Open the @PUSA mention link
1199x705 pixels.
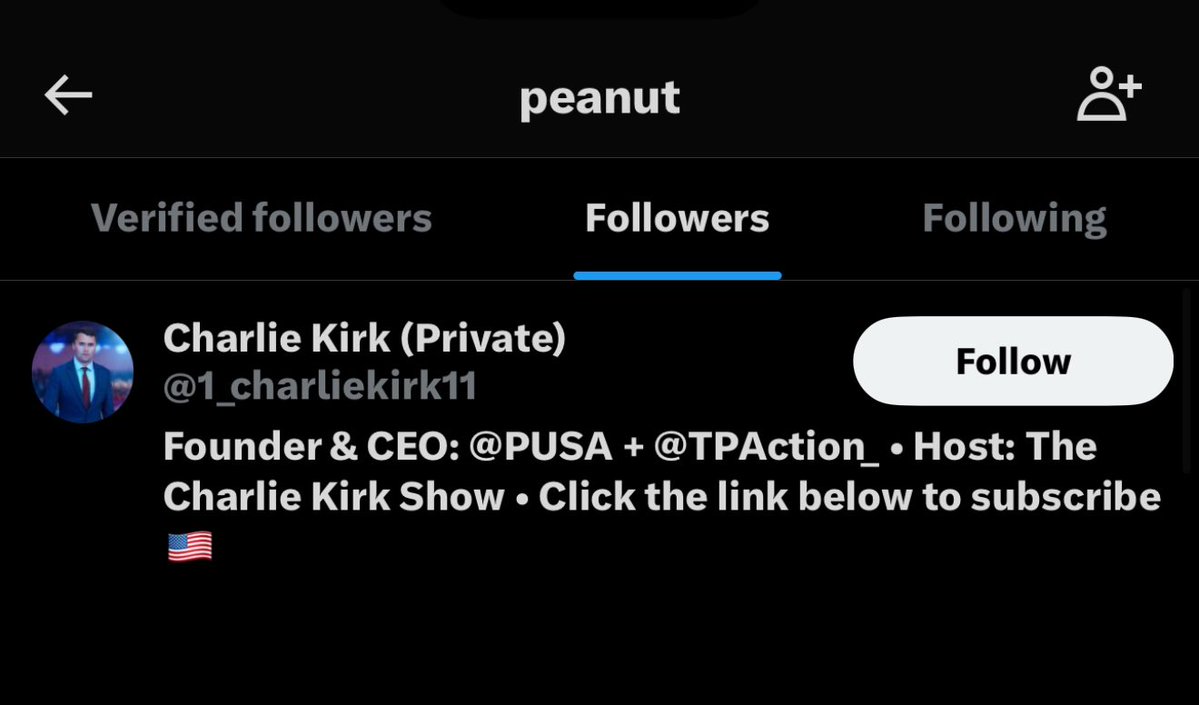(540, 447)
